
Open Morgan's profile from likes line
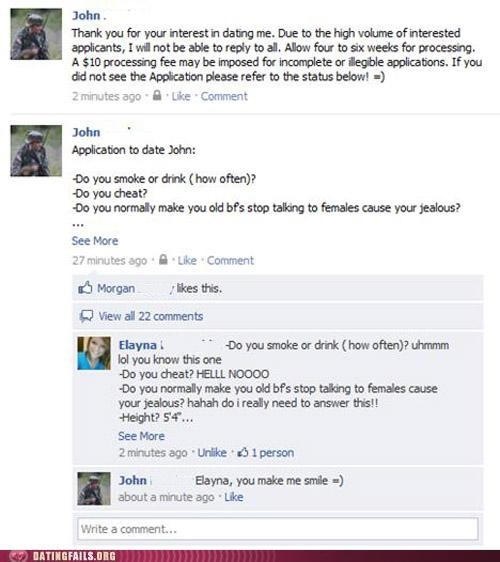pyautogui.click(x=116, y=288)
